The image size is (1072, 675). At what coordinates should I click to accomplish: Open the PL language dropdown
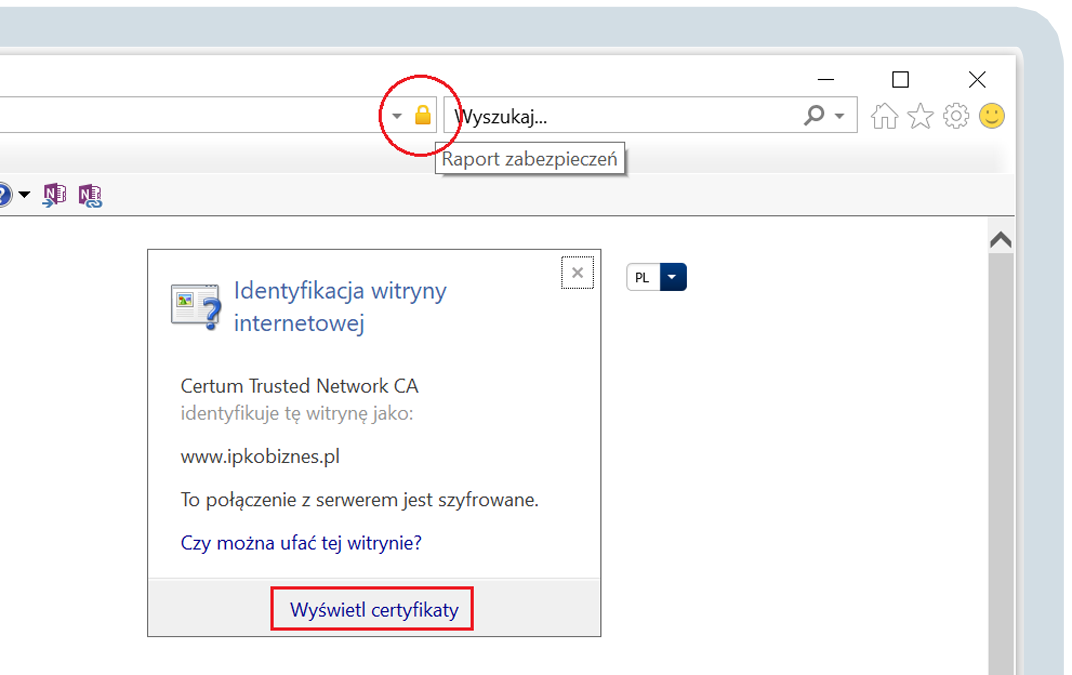pyautogui.click(x=672, y=277)
